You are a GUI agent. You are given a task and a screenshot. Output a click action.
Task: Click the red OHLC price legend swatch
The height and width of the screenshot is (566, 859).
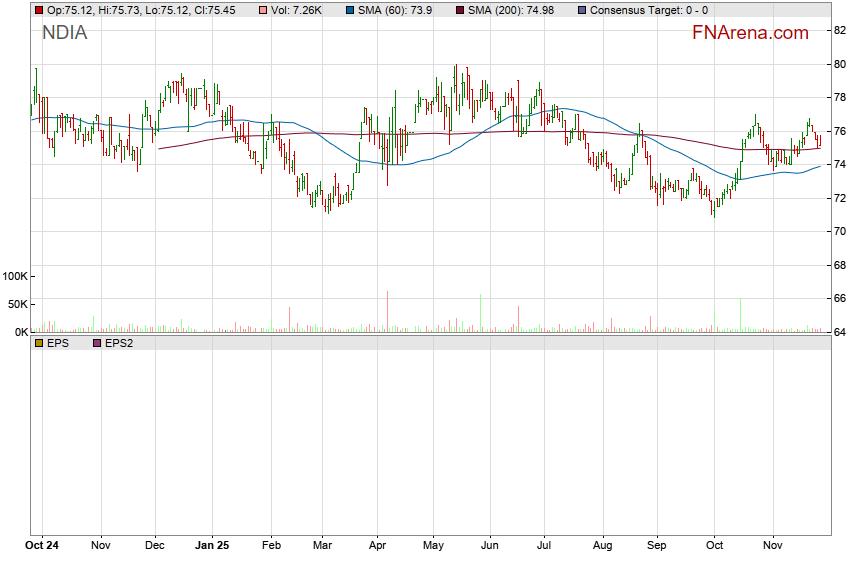(38, 10)
